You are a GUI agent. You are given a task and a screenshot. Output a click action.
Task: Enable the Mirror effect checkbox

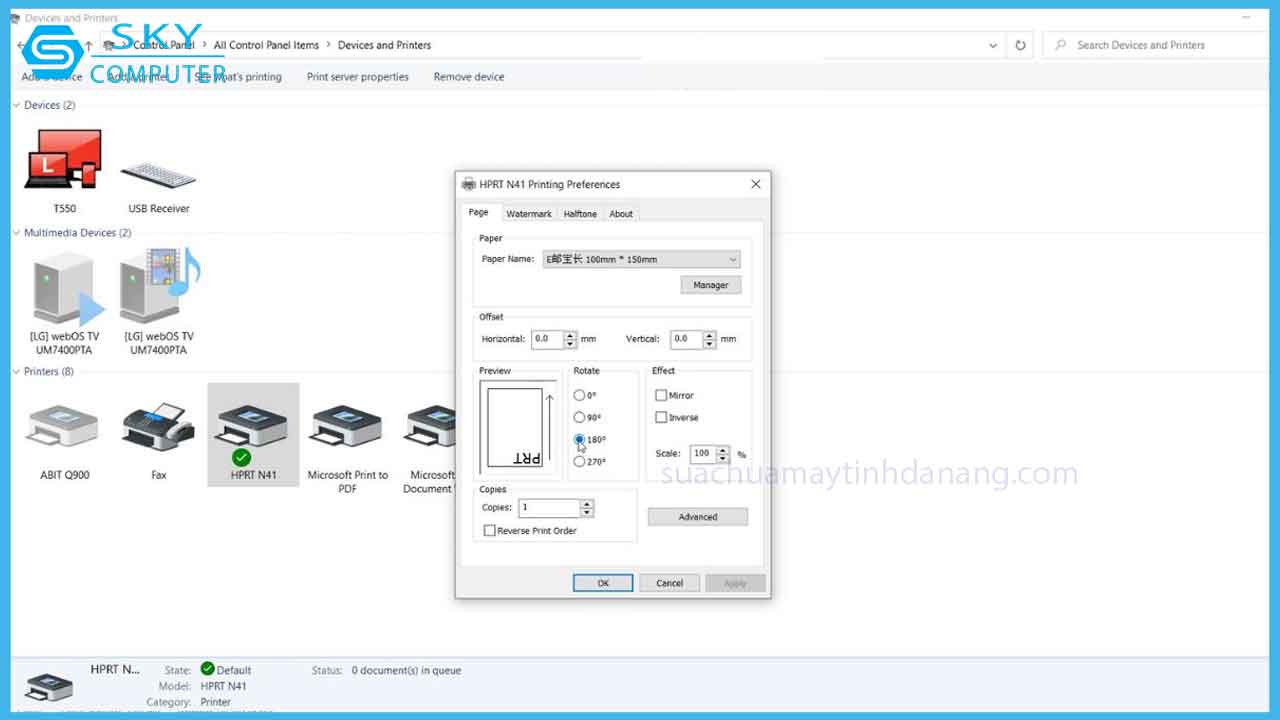tap(661, 396)
